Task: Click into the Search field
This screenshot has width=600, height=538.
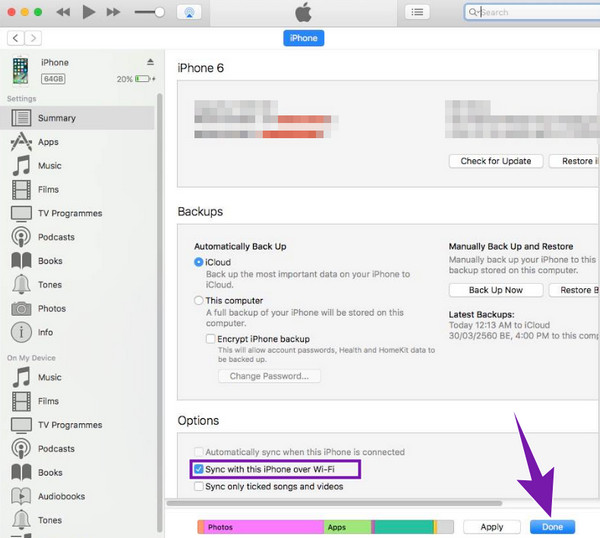Action: (533, 12)
